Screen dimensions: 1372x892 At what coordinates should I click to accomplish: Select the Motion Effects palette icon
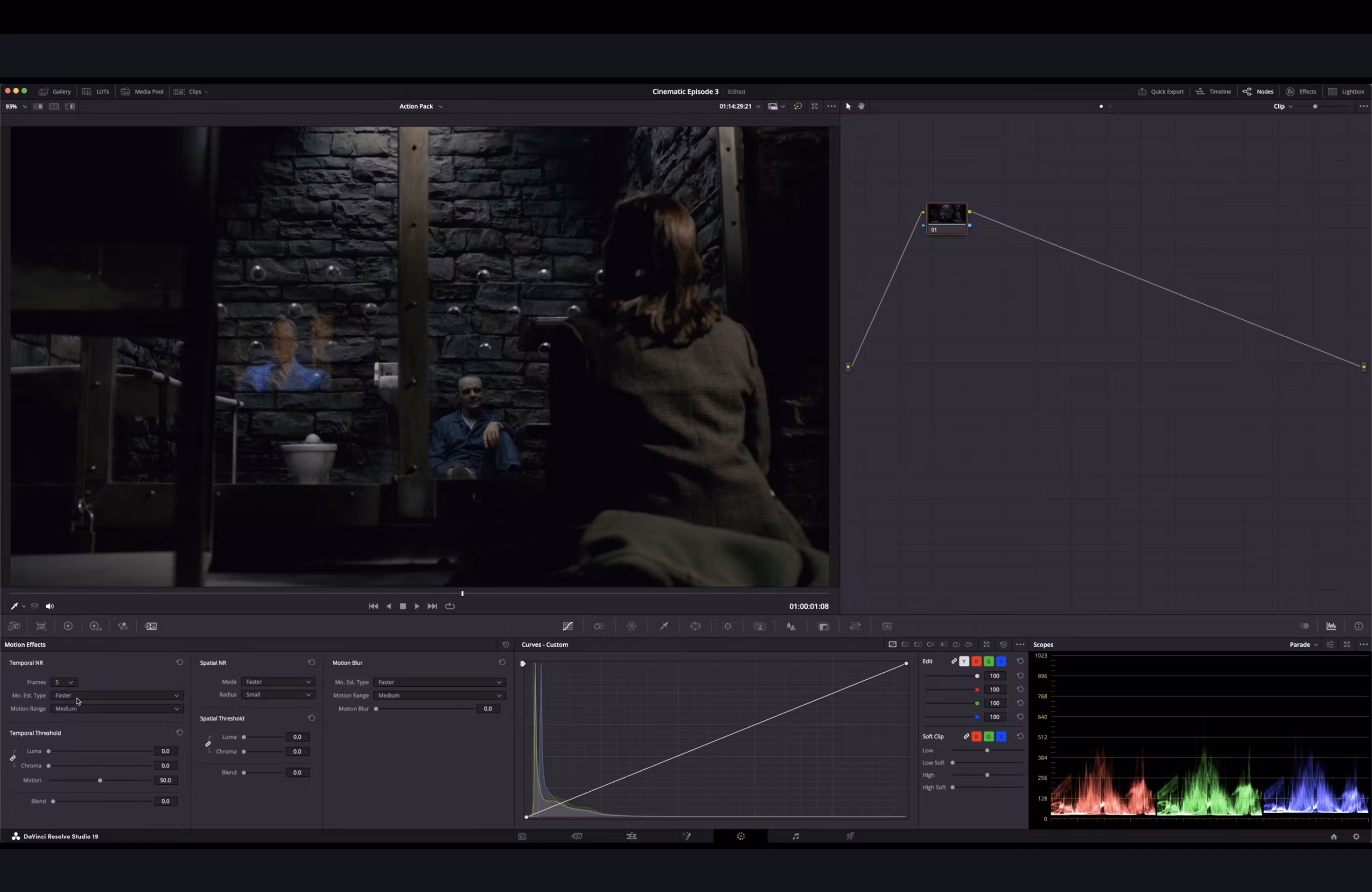coord(151,627)
